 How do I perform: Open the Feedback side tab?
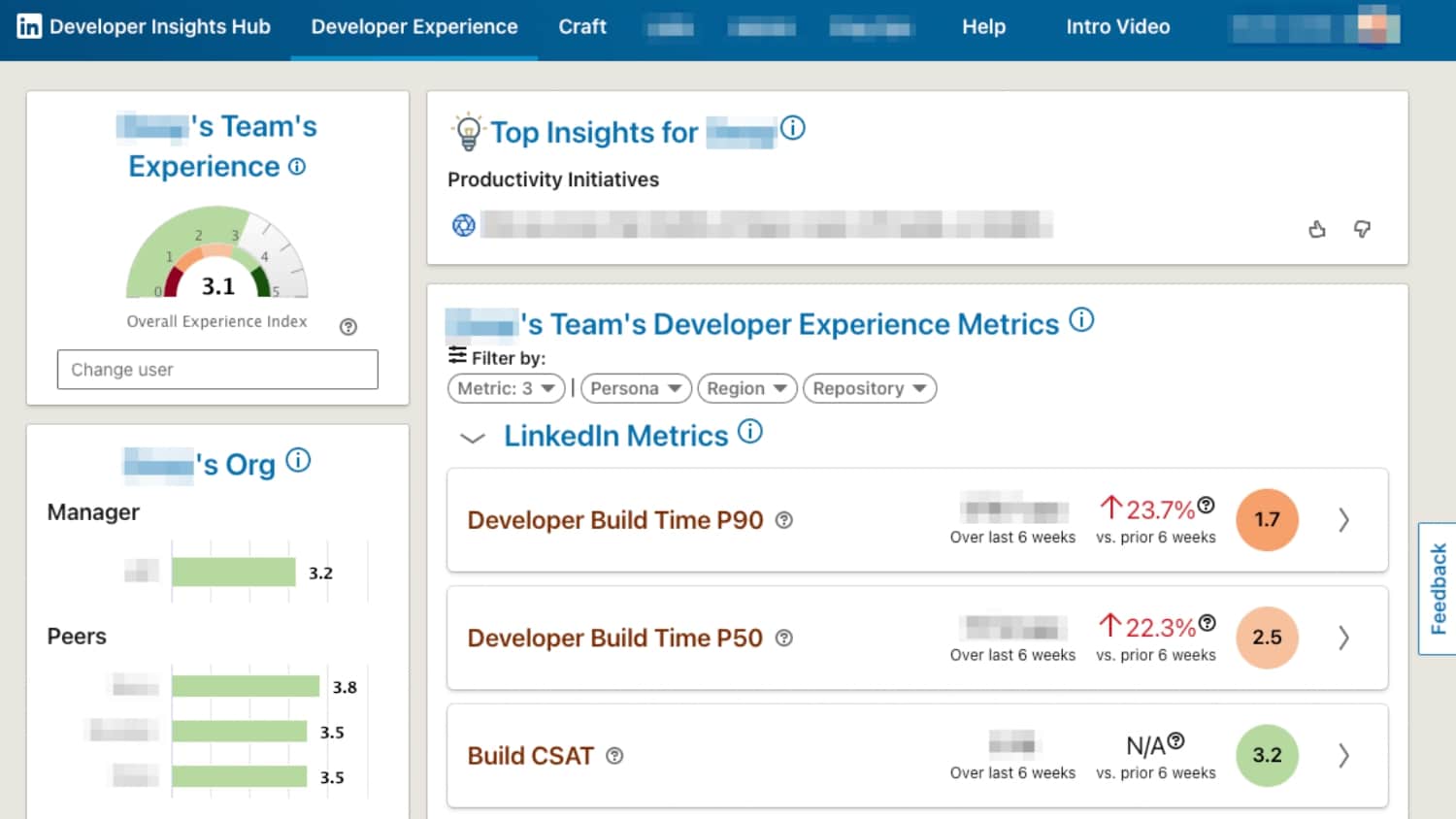[1438, 589]
